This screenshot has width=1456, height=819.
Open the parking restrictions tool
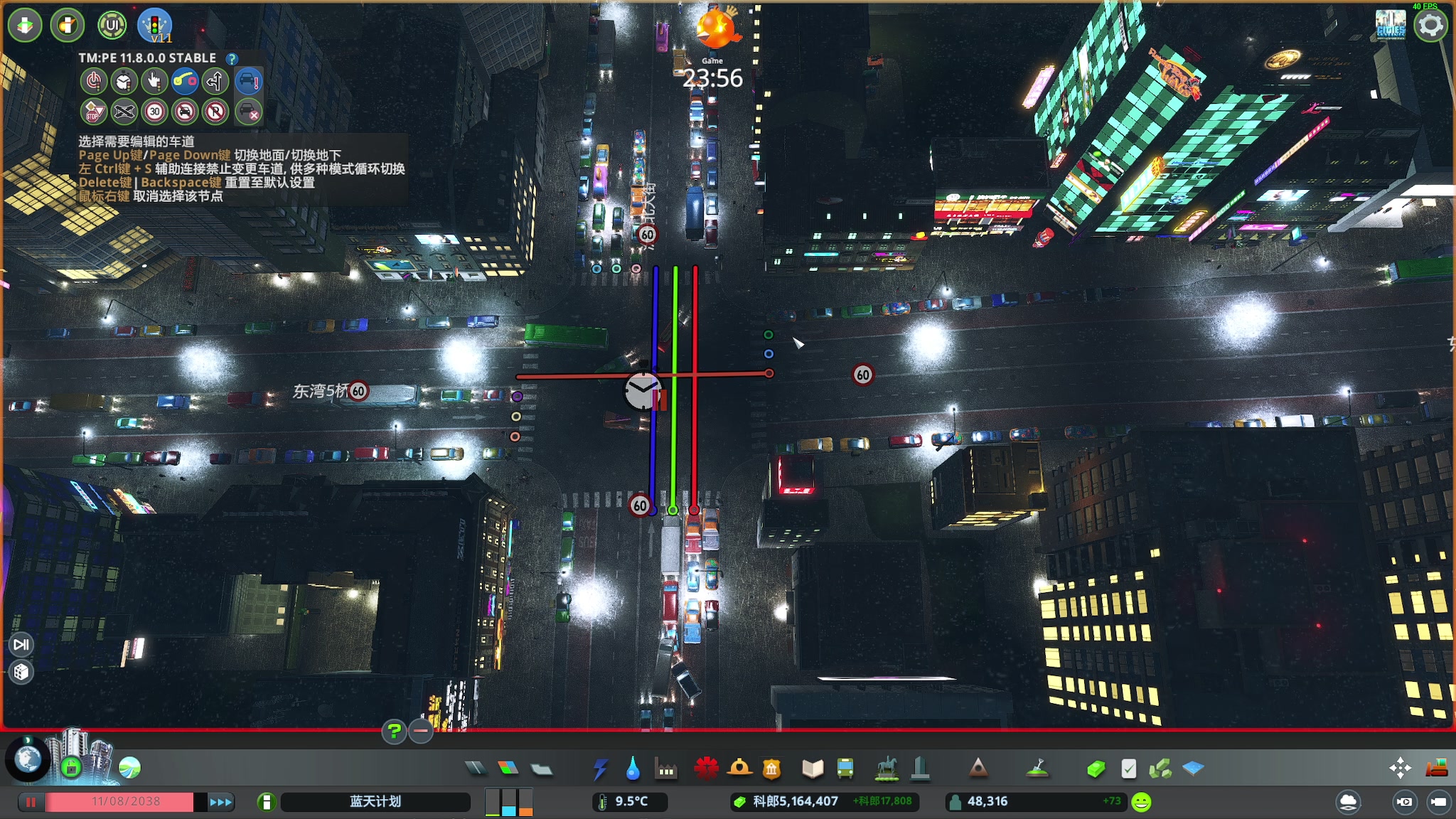pos(215,112)
